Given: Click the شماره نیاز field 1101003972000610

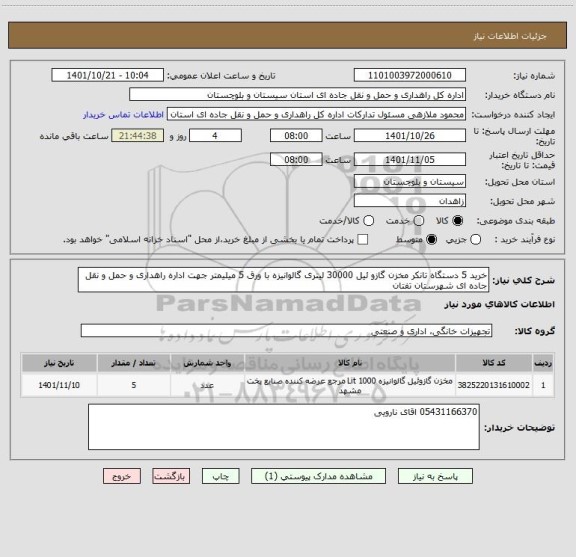Looking at the screenshot, I should [x=410, y=75].
